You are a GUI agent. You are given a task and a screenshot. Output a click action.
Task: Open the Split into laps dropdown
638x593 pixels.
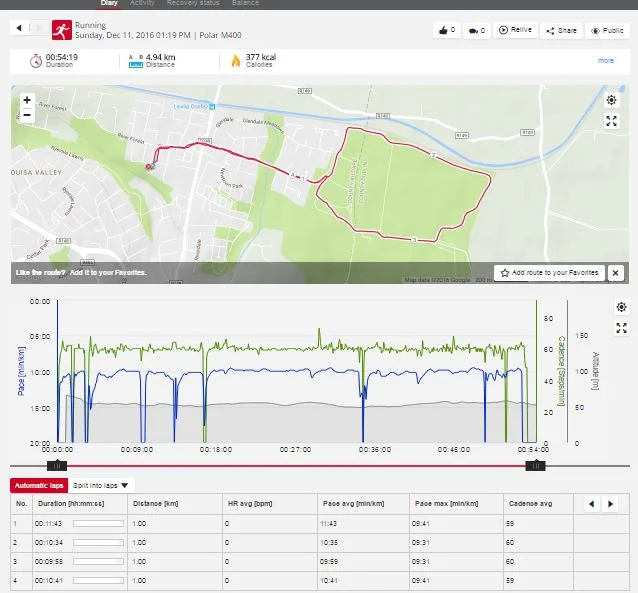101,486
